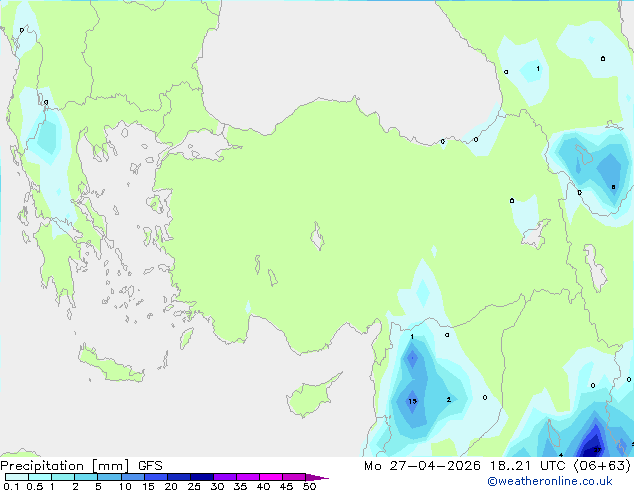Click the 'Precipitation [mm] GFS' title text
This screenshot has height=490, width=634.
81,466
